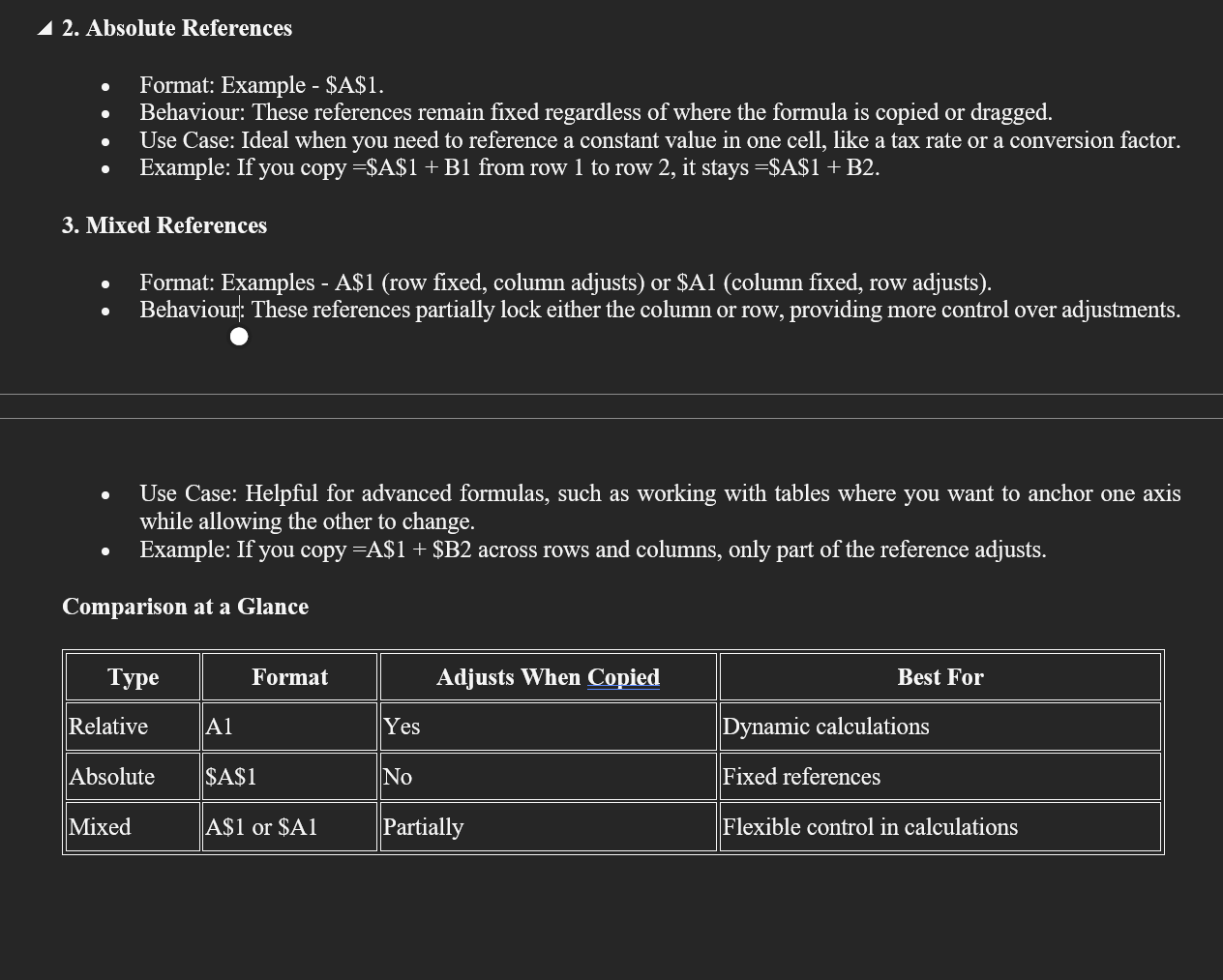Collapse the "2. Absolute References" heading triangle
The image size is (1223, 980).
point(45,29)
